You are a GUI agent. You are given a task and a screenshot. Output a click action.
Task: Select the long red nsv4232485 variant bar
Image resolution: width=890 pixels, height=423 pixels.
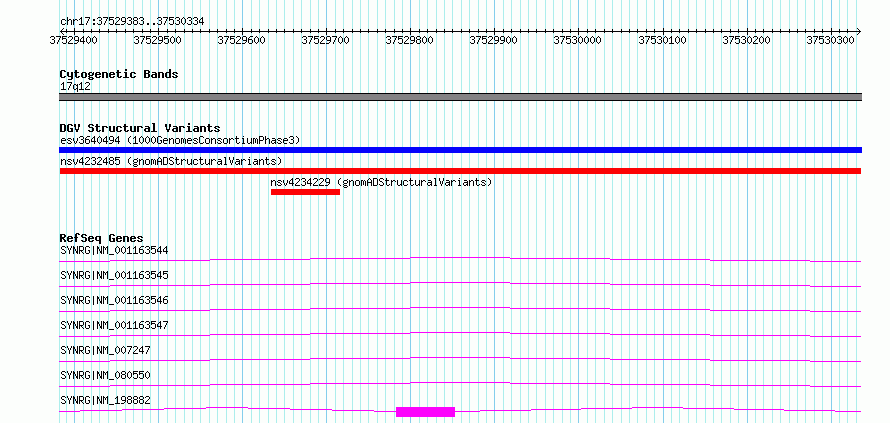pos(460,171)
